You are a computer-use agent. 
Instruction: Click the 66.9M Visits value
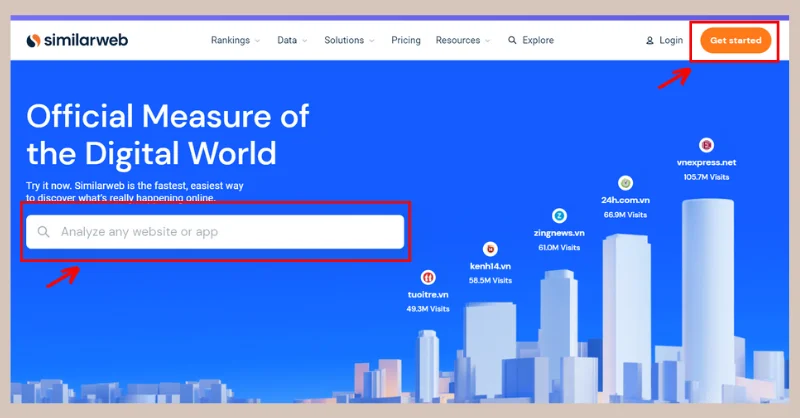[x=626, y=215]
